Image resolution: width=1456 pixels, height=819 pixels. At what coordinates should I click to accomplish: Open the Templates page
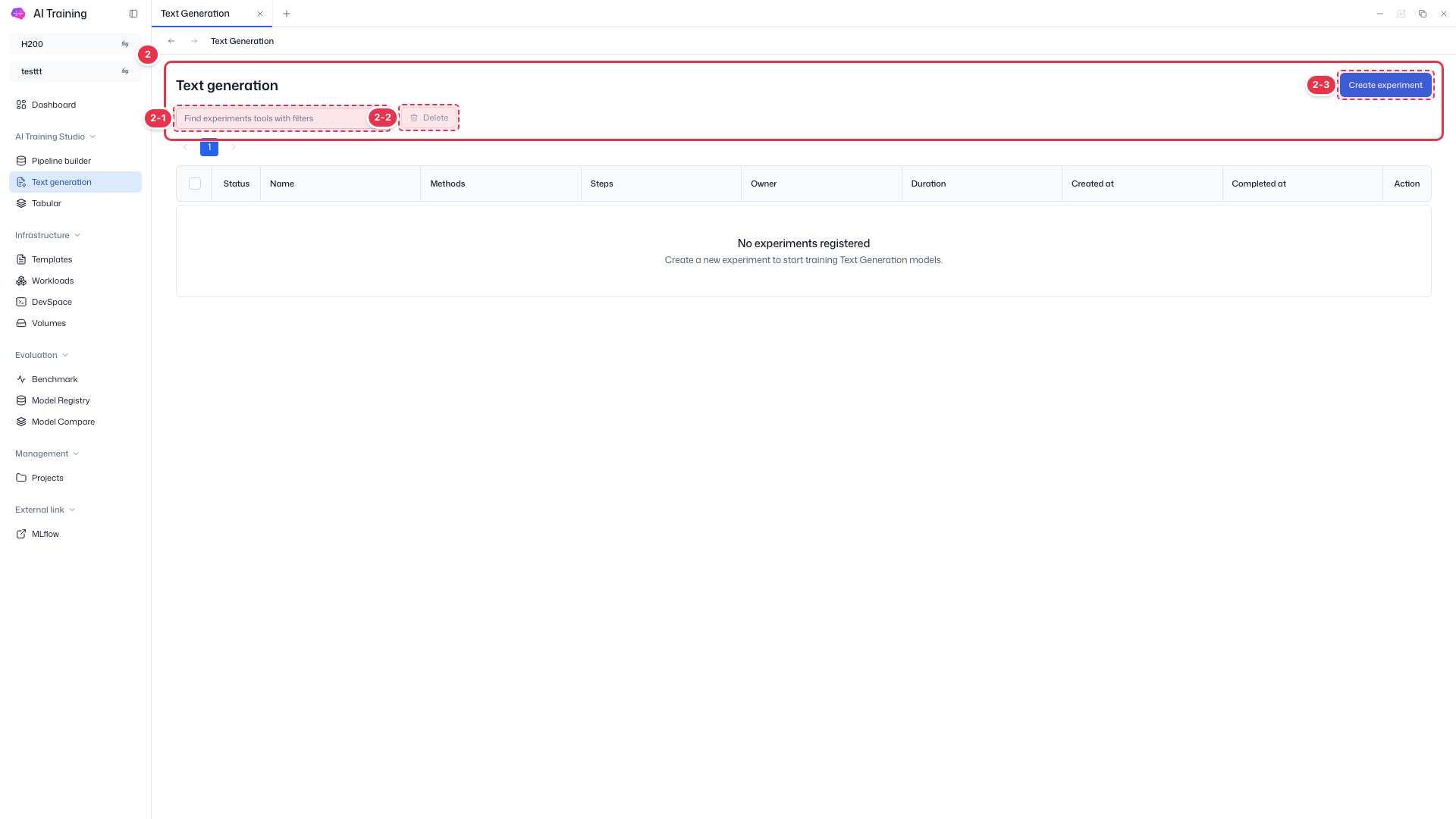75,259
